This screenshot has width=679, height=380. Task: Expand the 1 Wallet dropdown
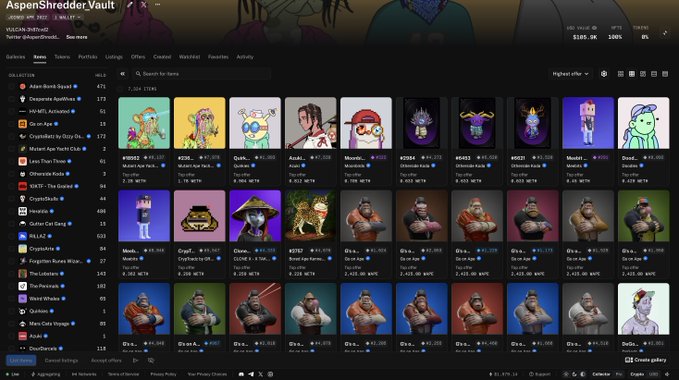point(67,17)
